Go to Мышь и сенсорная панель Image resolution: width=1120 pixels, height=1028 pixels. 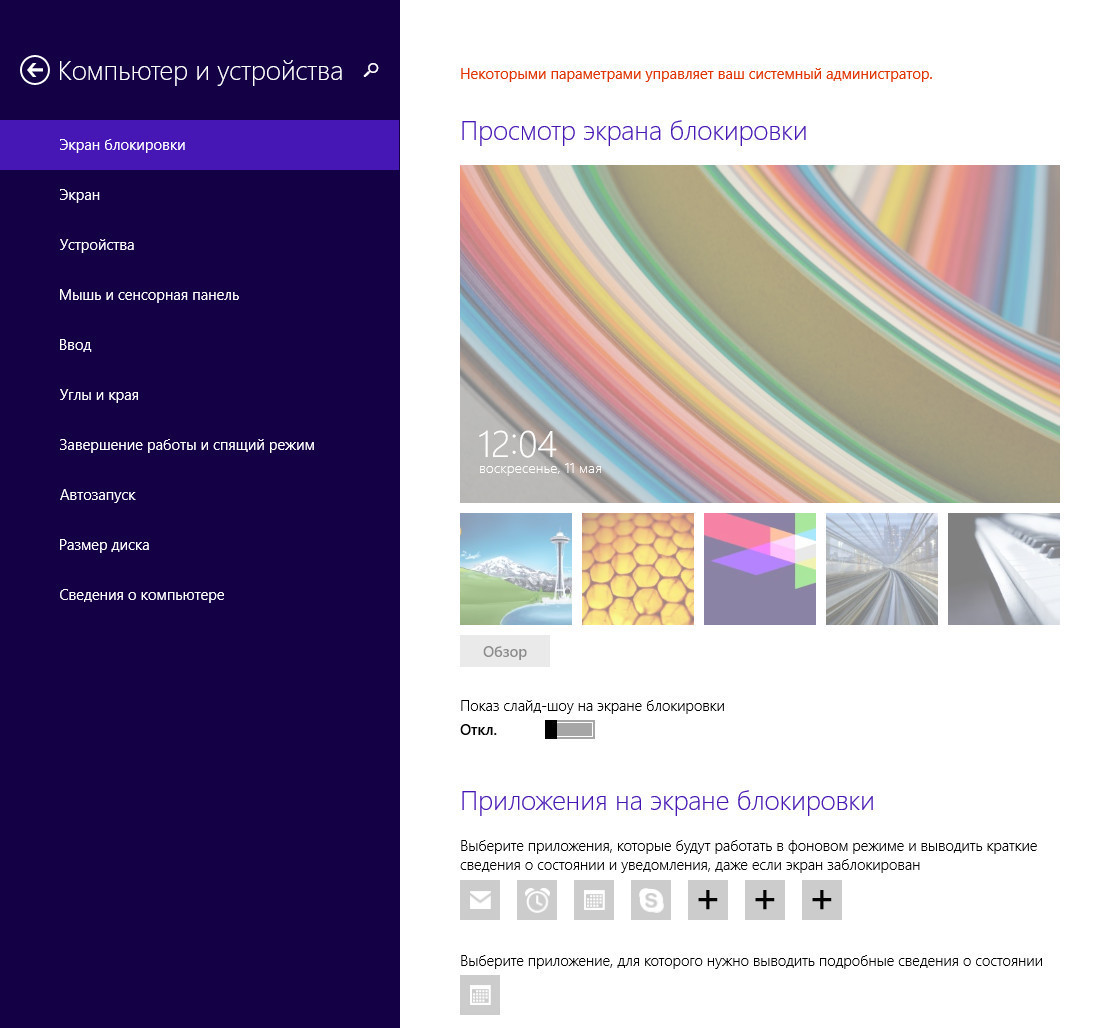pyautogui.click(x=149, y=295)
